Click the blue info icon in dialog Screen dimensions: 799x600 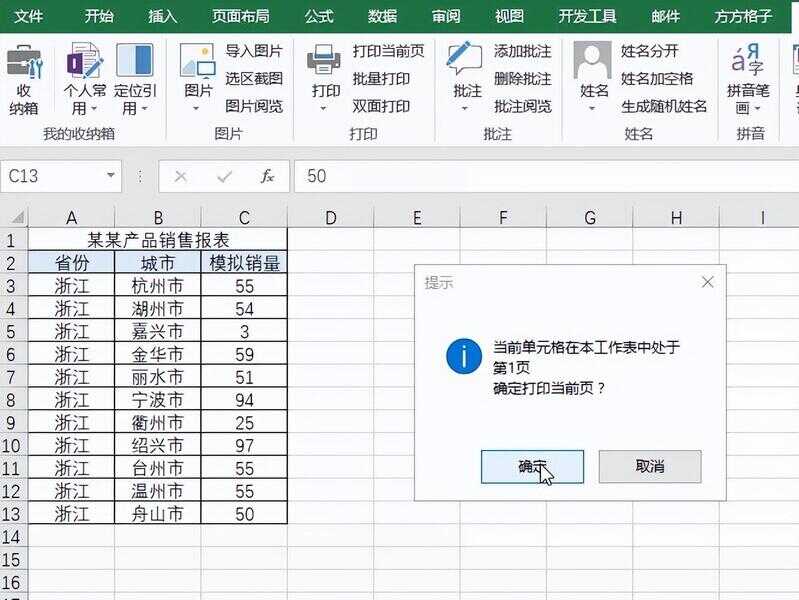click(x=464, y=356)
